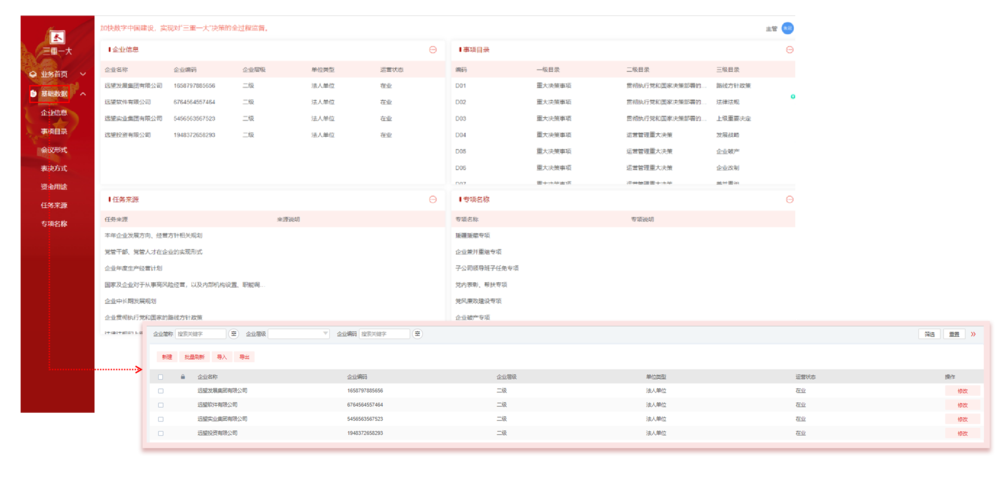Viewport: 1000px width, 500px height.
Task: Click the filter icon next to 企业编码 search field
Action: click(417, 334)
